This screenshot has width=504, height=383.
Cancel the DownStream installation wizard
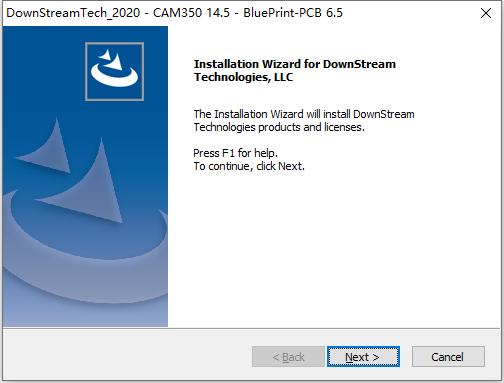click(x=448, y=357)
